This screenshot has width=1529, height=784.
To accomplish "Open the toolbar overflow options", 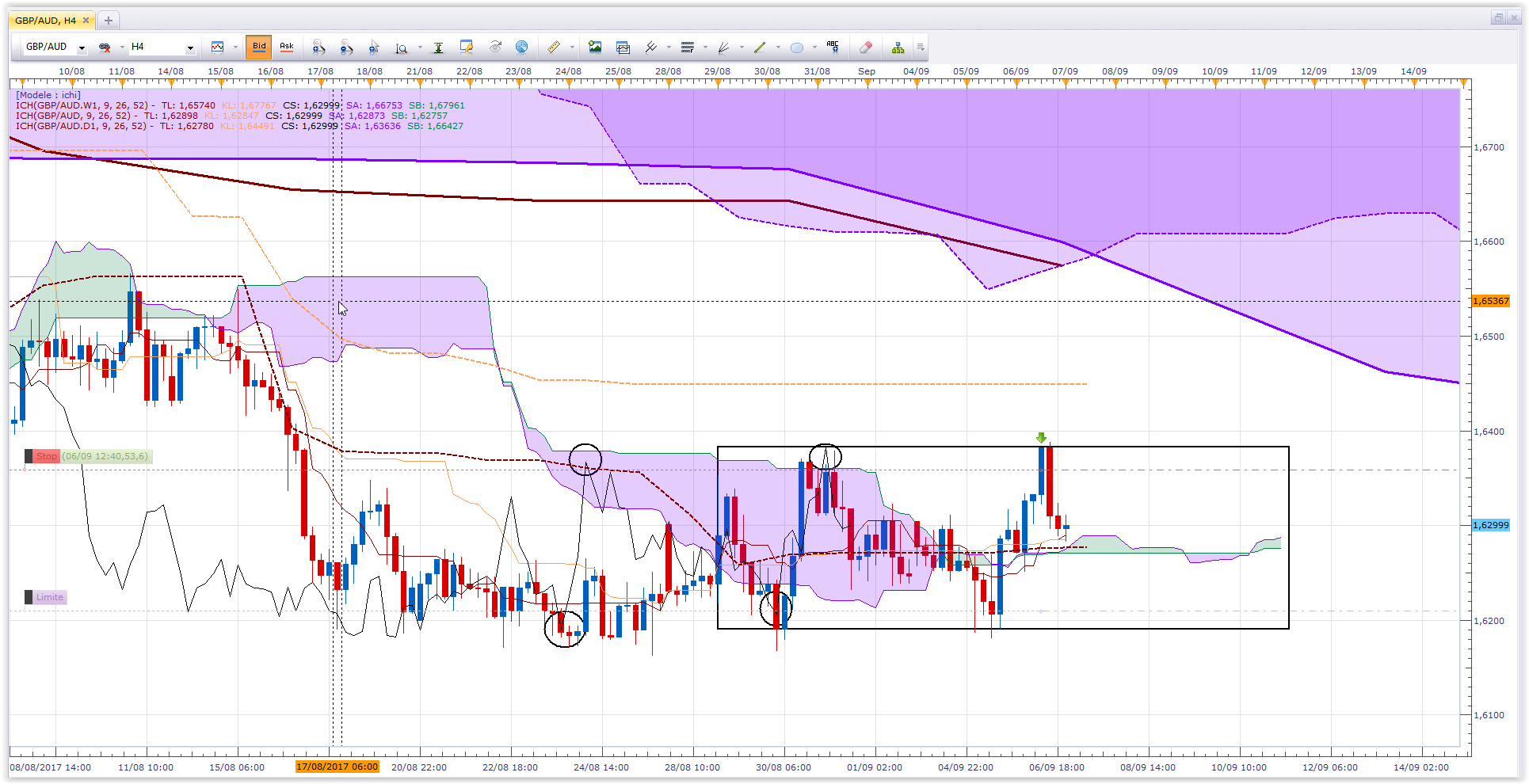I will click(x=921, y=48).
